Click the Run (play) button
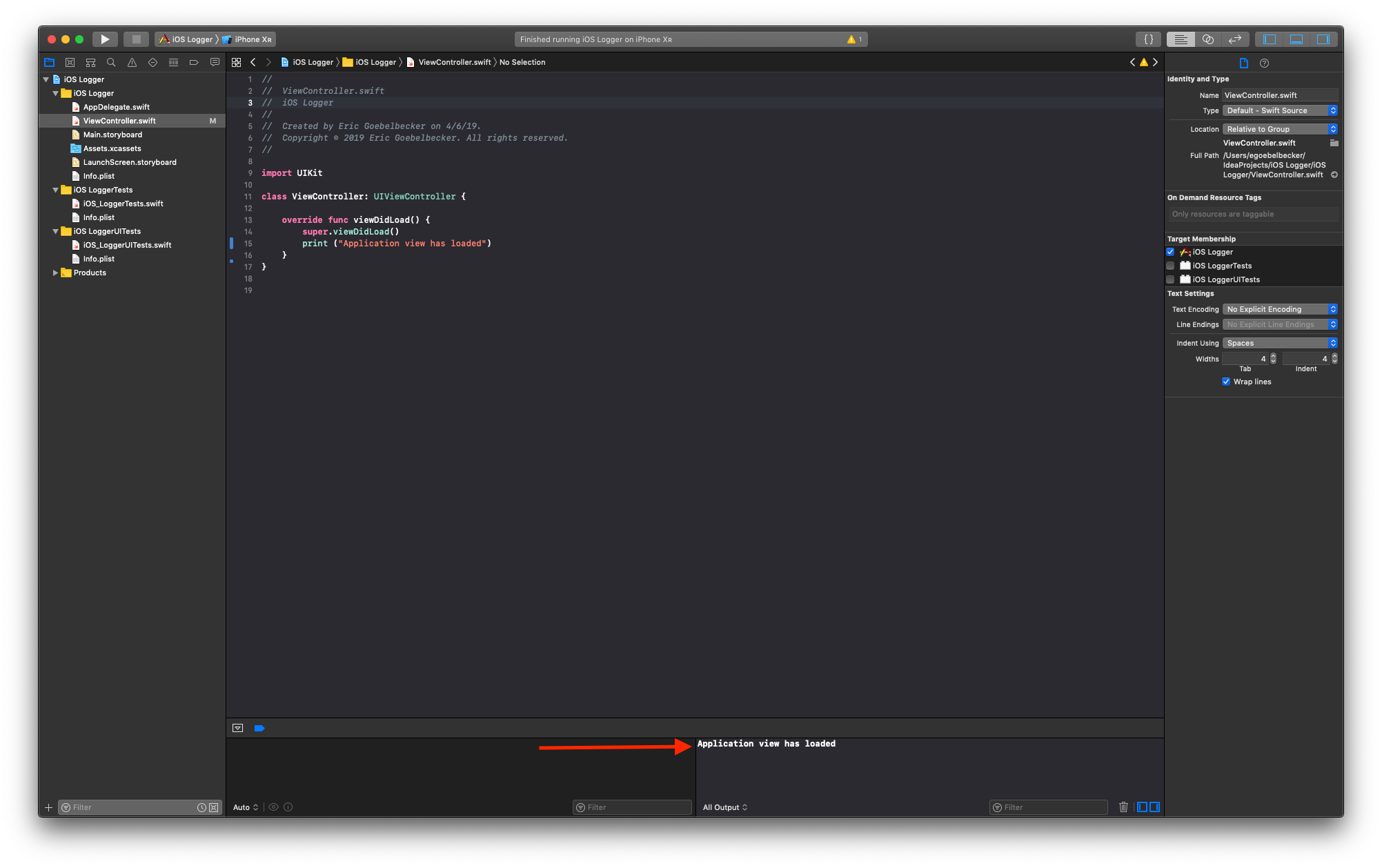This screenshot has height=868, width=1382. [x=104, y=39]
